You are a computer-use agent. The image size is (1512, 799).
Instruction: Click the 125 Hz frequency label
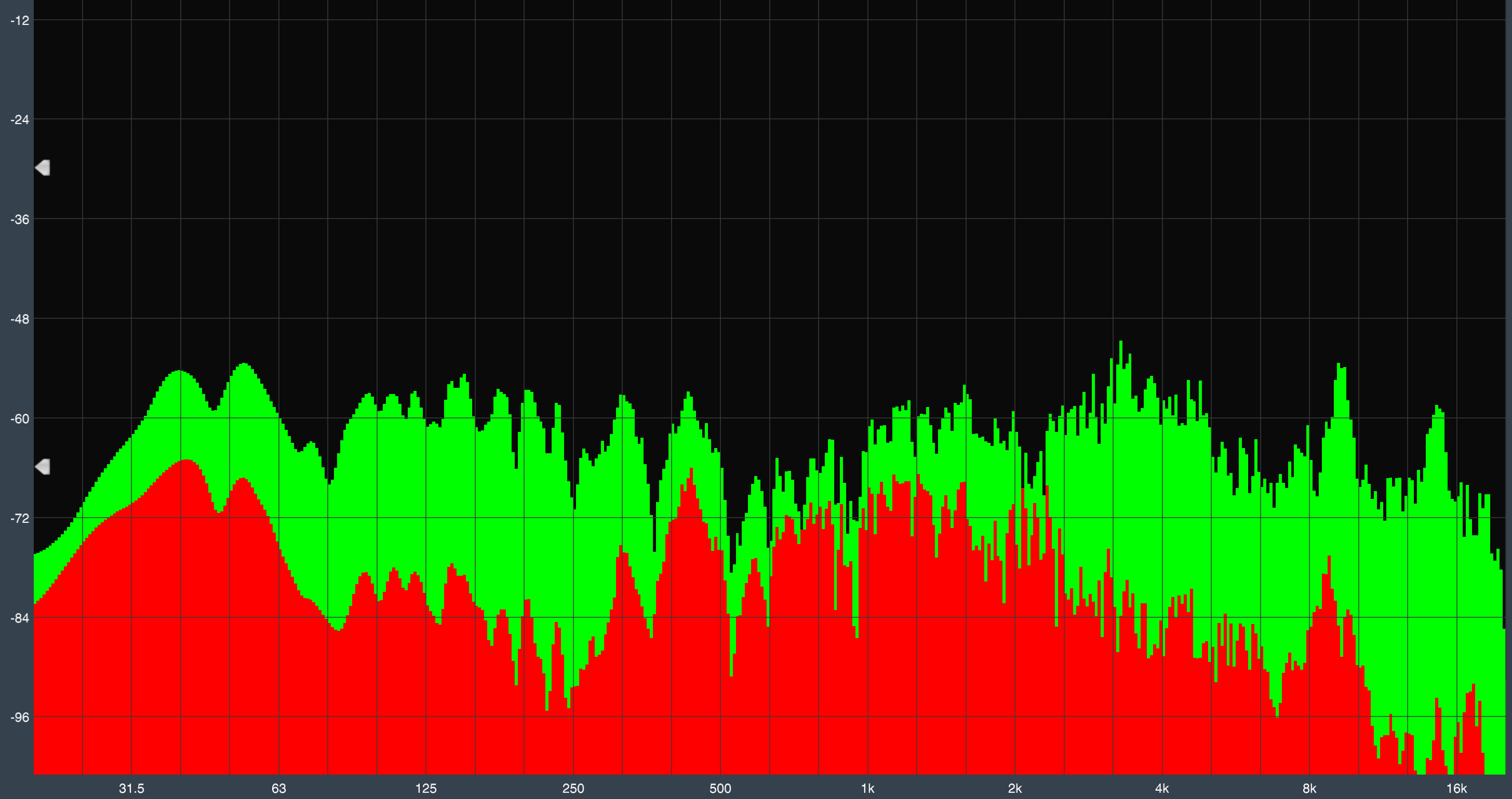(426, 789)
